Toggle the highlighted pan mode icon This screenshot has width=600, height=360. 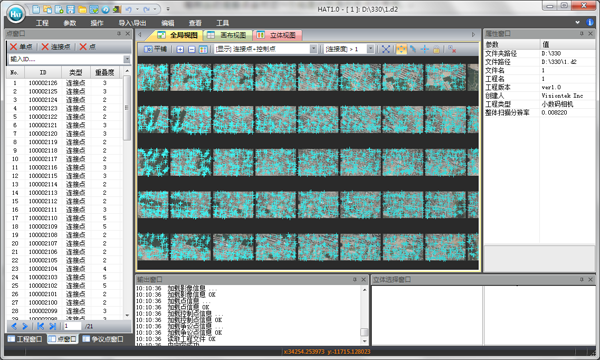click(401, 49)
